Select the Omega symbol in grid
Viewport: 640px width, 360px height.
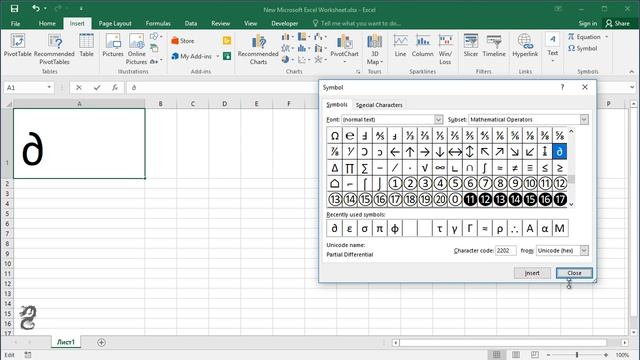tap(335, 136)
